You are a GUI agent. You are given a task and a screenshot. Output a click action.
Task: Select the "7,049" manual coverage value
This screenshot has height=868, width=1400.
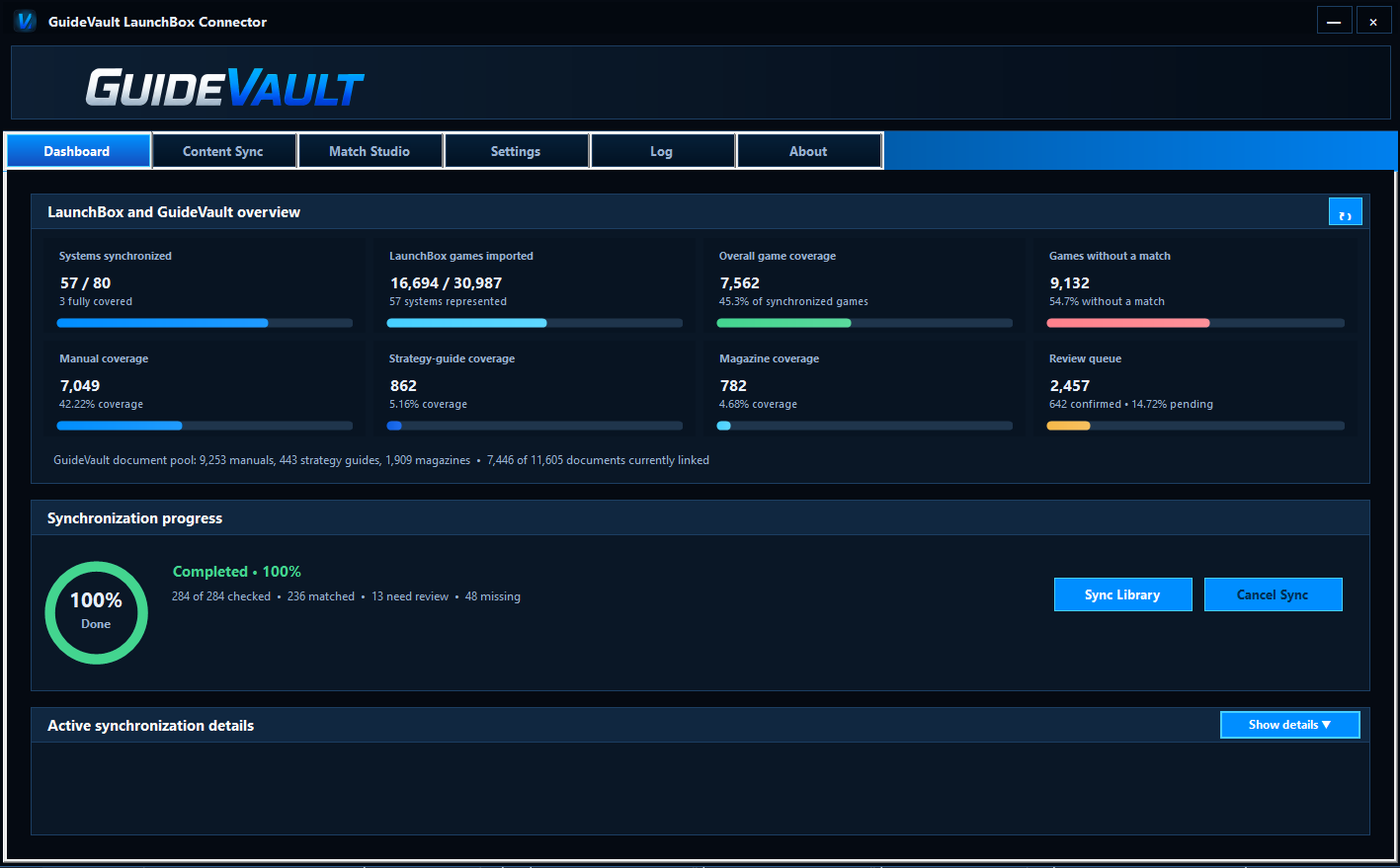tap(79, 386)
